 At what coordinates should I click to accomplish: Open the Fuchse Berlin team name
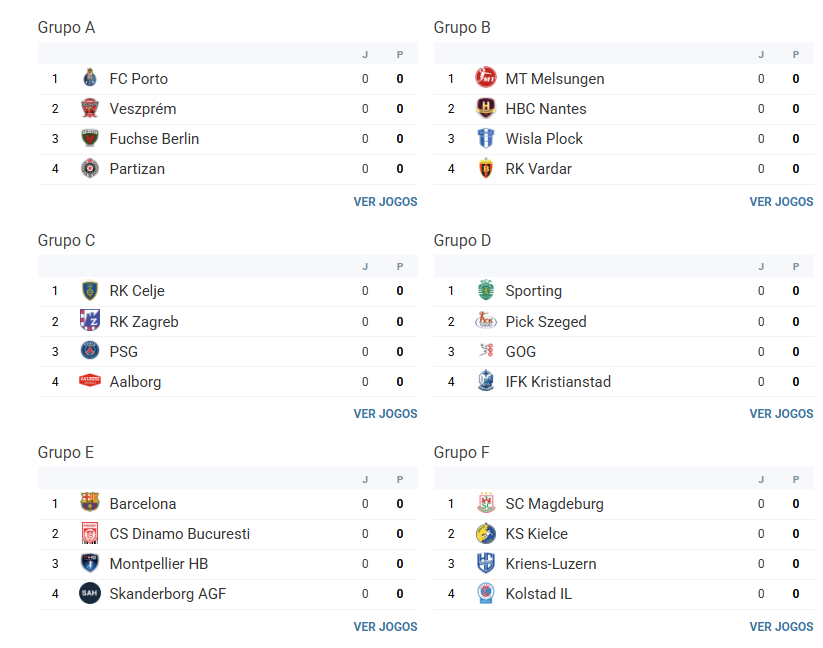tap(154, 139)
